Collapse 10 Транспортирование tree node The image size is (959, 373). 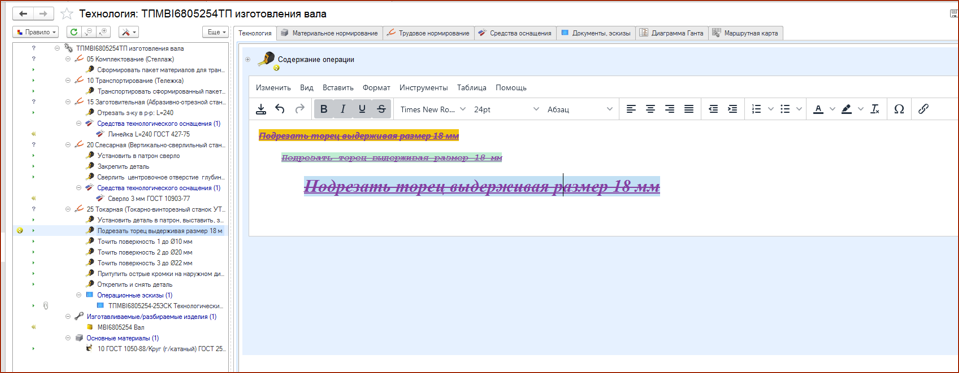(67, 80)
